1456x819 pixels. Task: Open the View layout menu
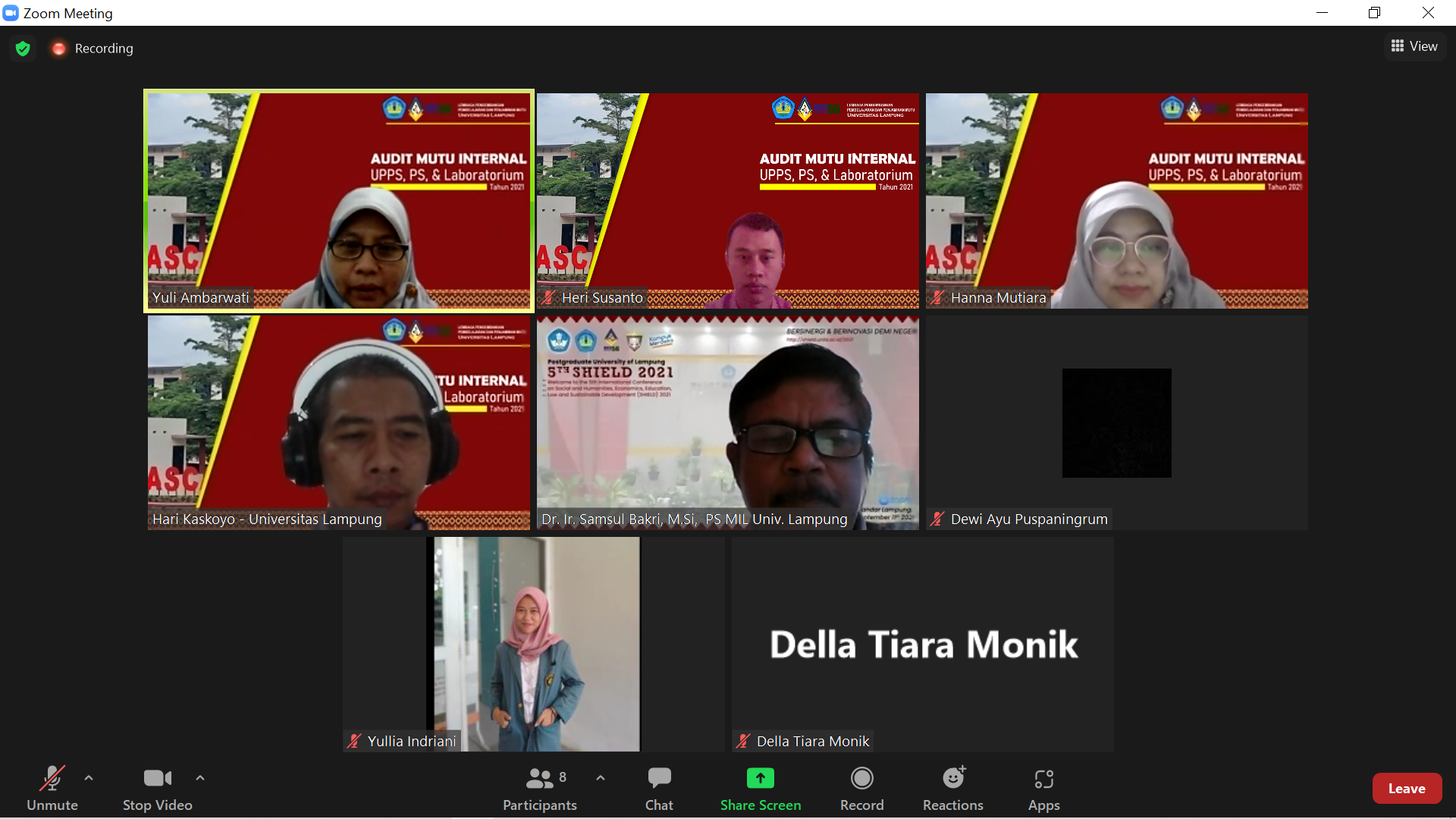1414,46
